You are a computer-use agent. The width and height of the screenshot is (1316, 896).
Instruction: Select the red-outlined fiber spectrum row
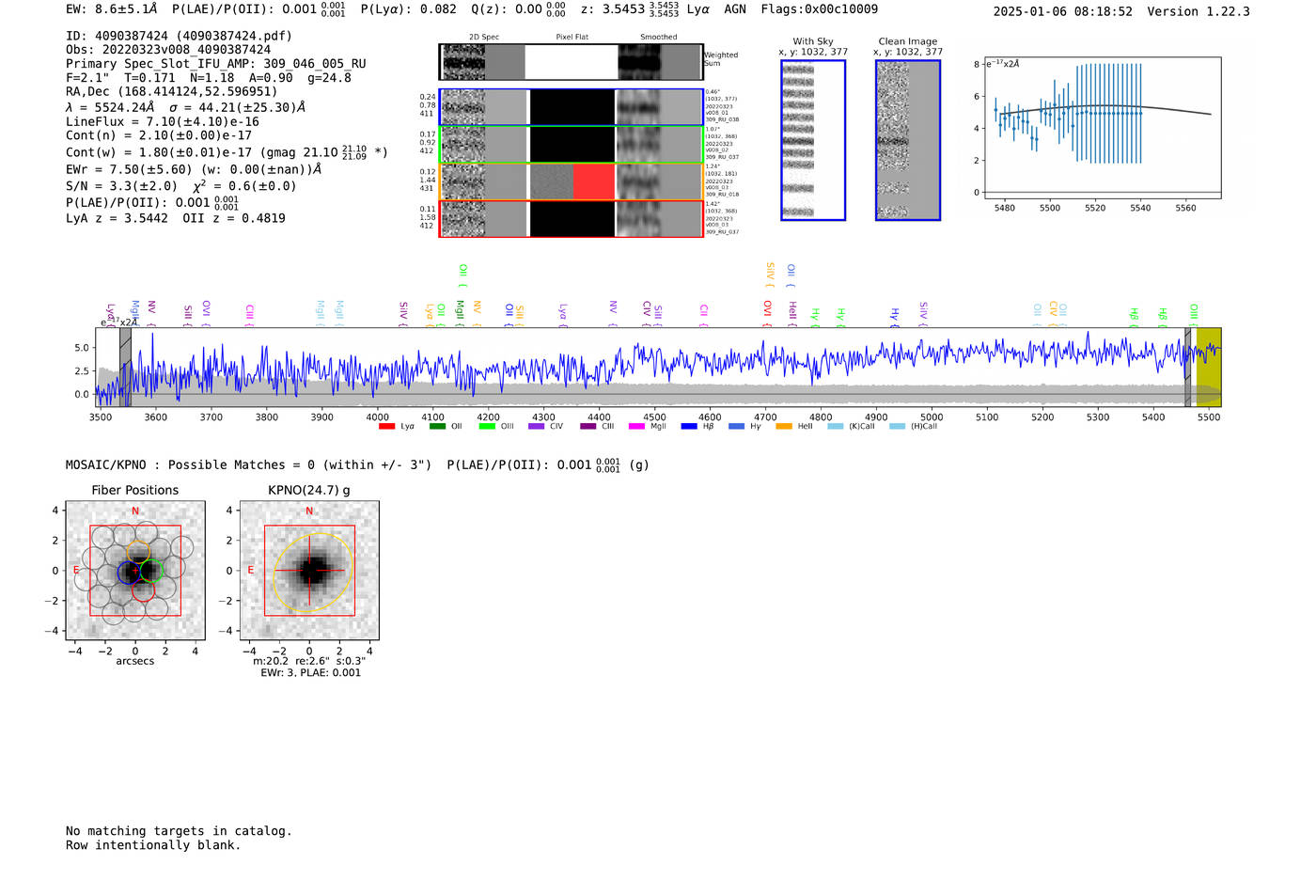click(x=571, y=219)
